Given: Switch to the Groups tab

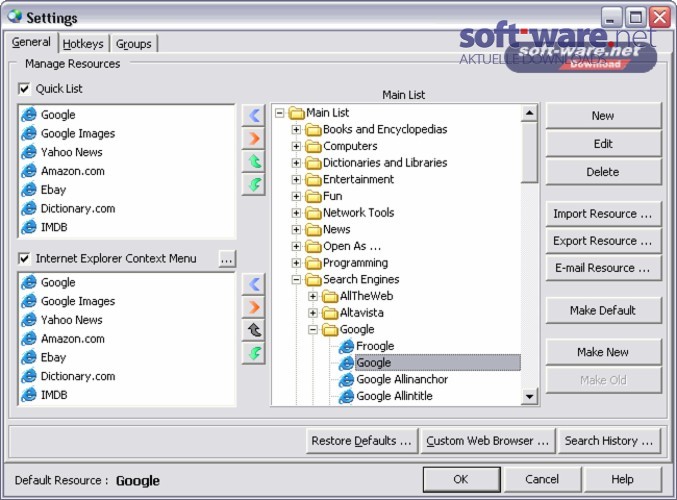Looking at the screenshot, I should click(x=133, y=44).
